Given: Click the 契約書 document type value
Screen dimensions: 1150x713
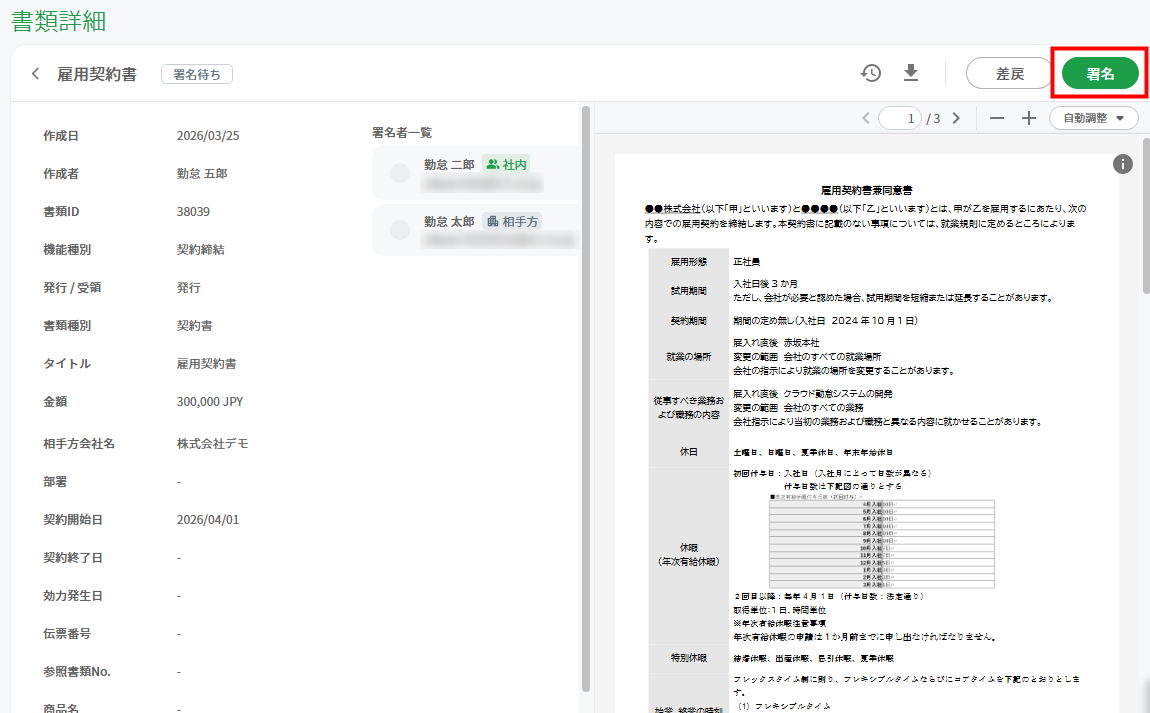Looking at the screenshot, I should [194, 326].
